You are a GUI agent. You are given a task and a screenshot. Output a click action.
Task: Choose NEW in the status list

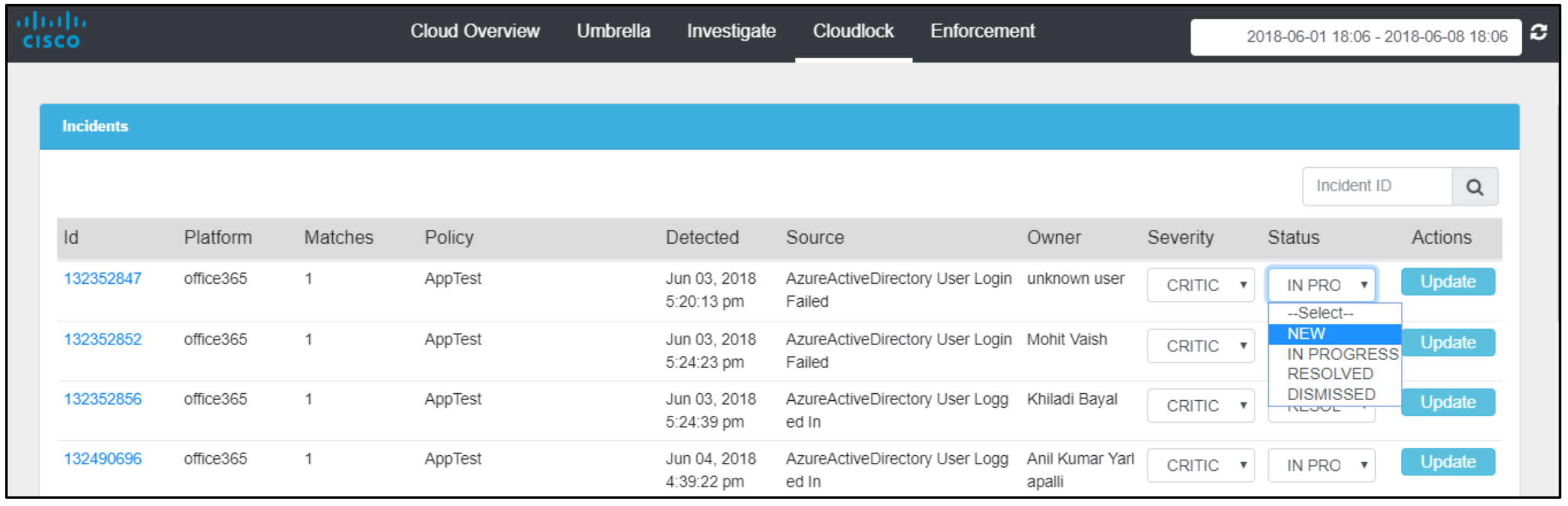[1335, 334]
